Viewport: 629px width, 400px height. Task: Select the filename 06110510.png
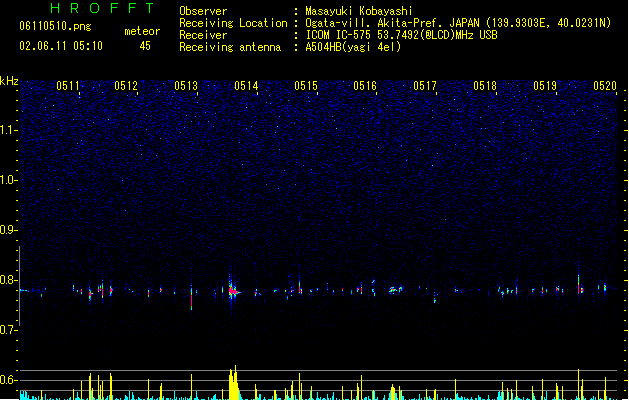coord(55,26)
